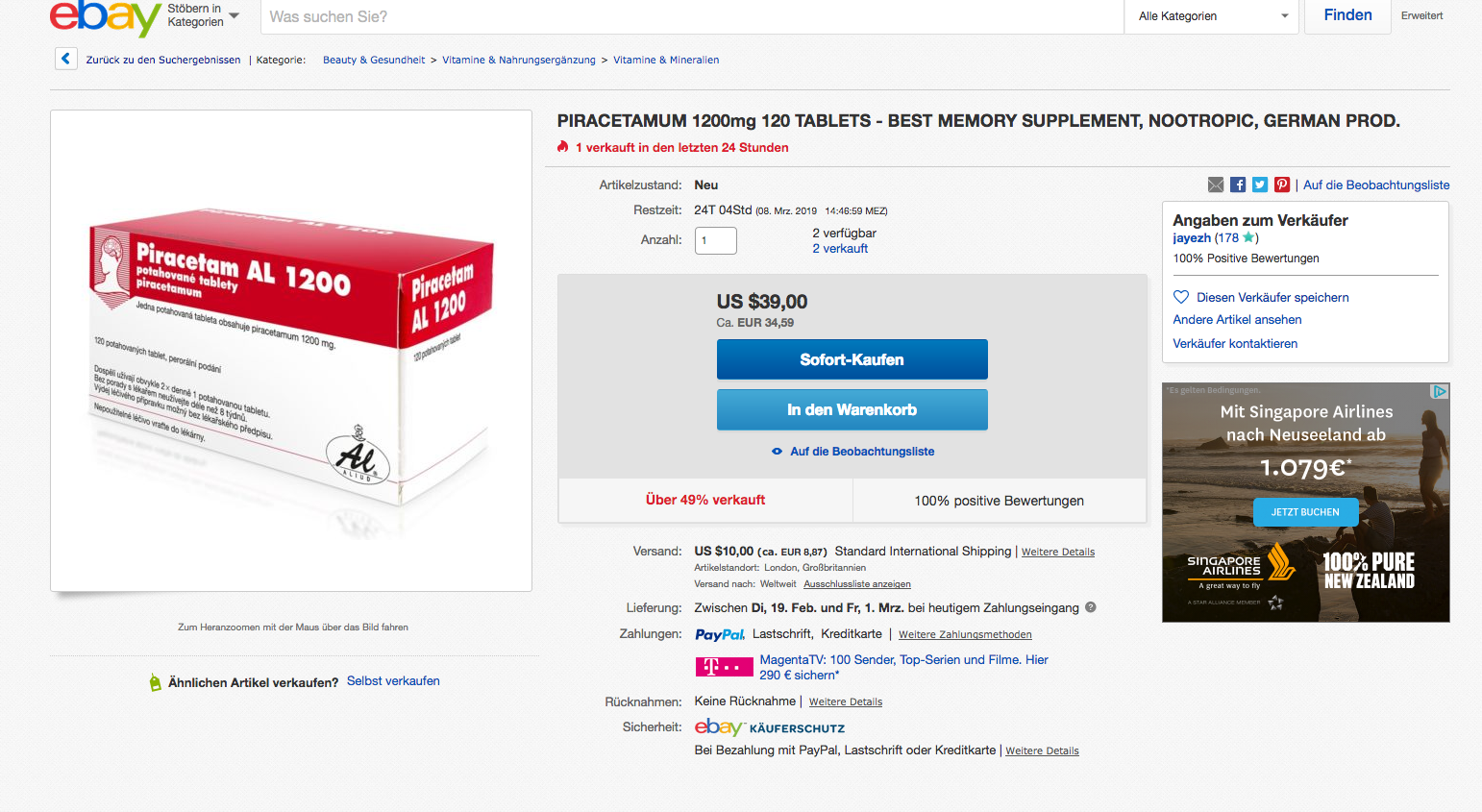
Task: Click back arrow to search results
Action: click(x=65, y=60)
